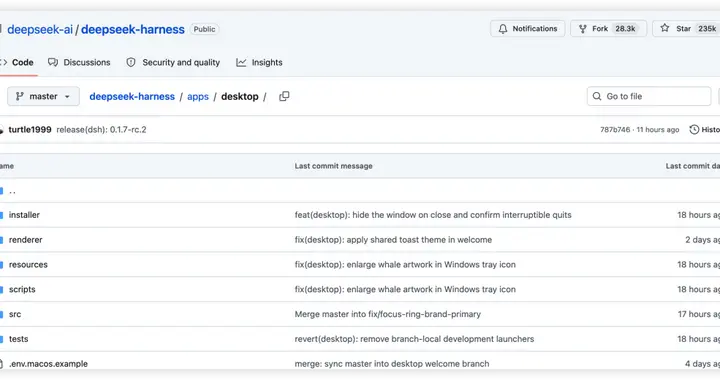Switch to the Discussions tab

click(x=79, y=62)
